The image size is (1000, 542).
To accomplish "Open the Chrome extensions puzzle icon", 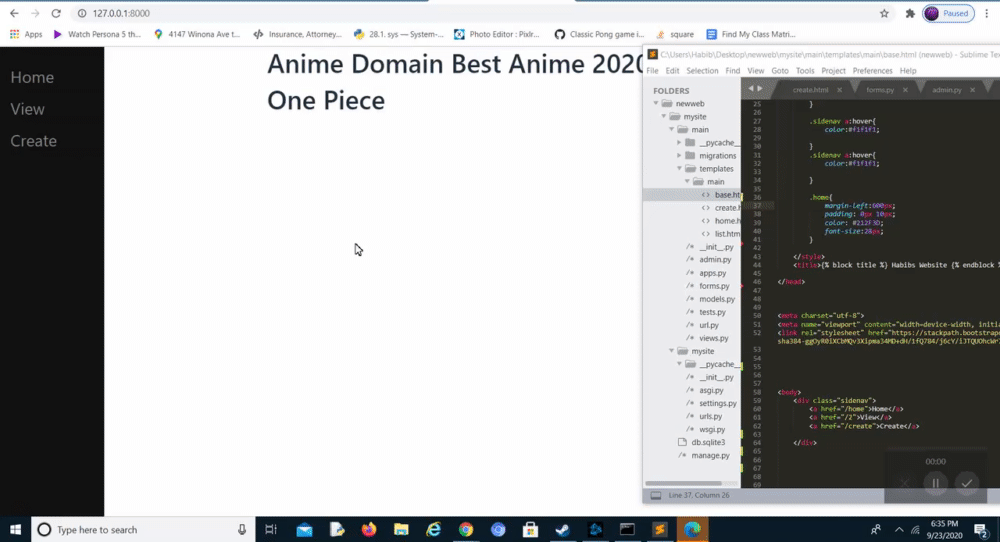I will pyautogui.click(x=910, y=13).
